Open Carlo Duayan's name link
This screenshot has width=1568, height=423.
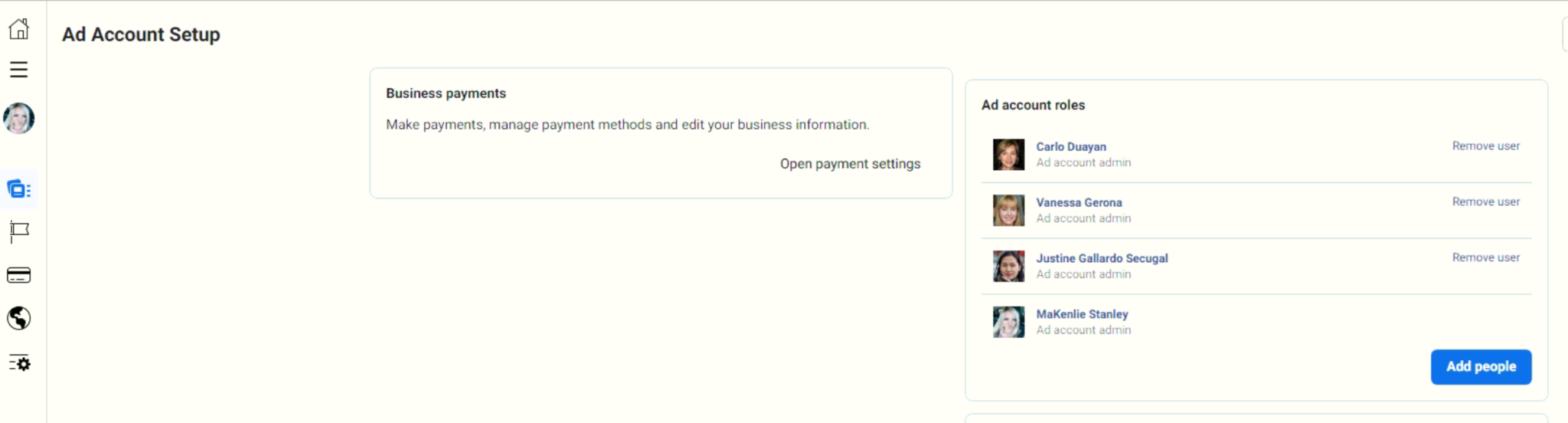pyautogui.click(x=1070, y=146)
